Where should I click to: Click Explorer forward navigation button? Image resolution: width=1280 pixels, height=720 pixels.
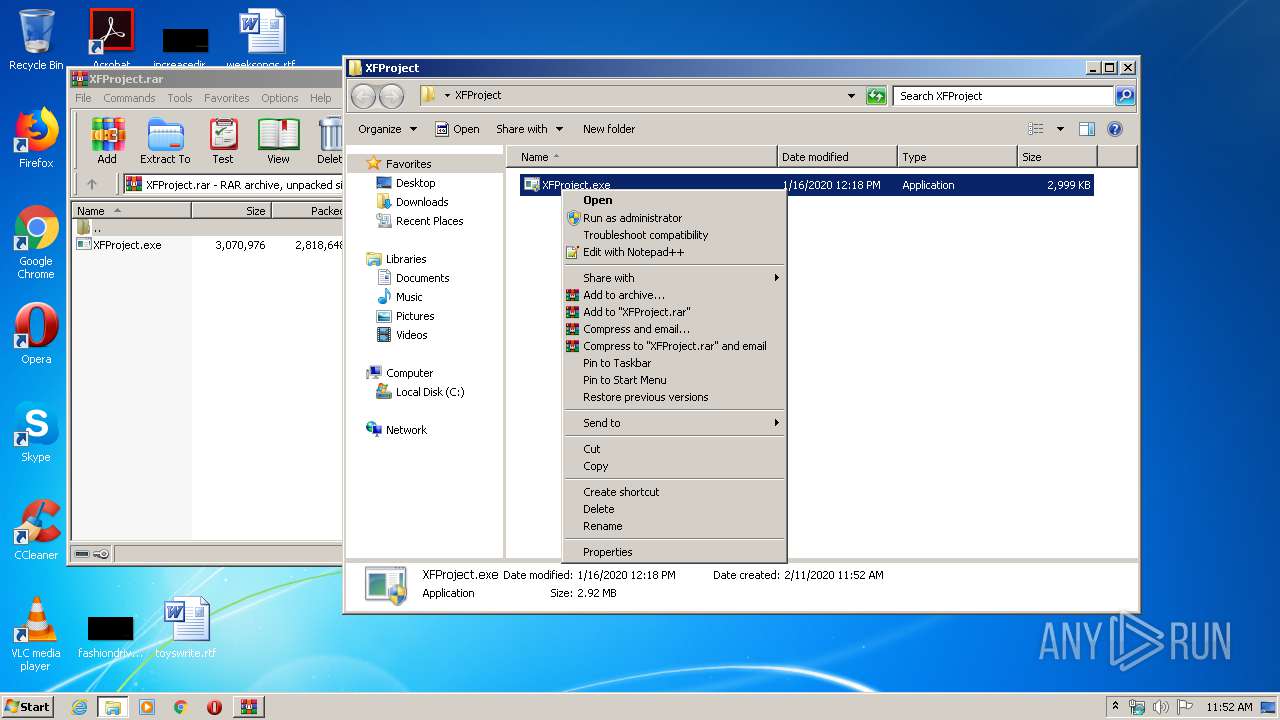391,96
